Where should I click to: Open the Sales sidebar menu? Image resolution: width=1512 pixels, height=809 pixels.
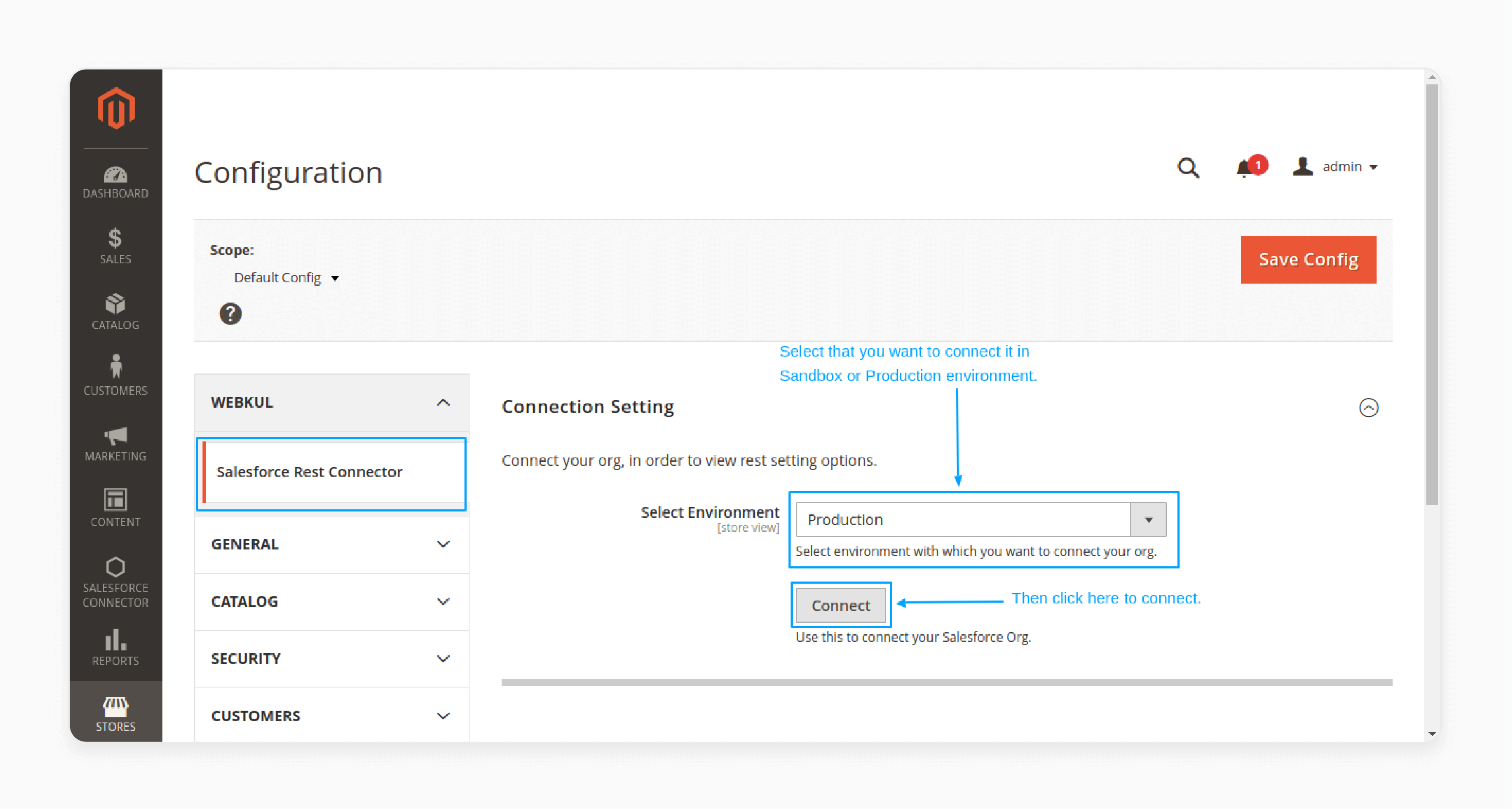point(116,246)
